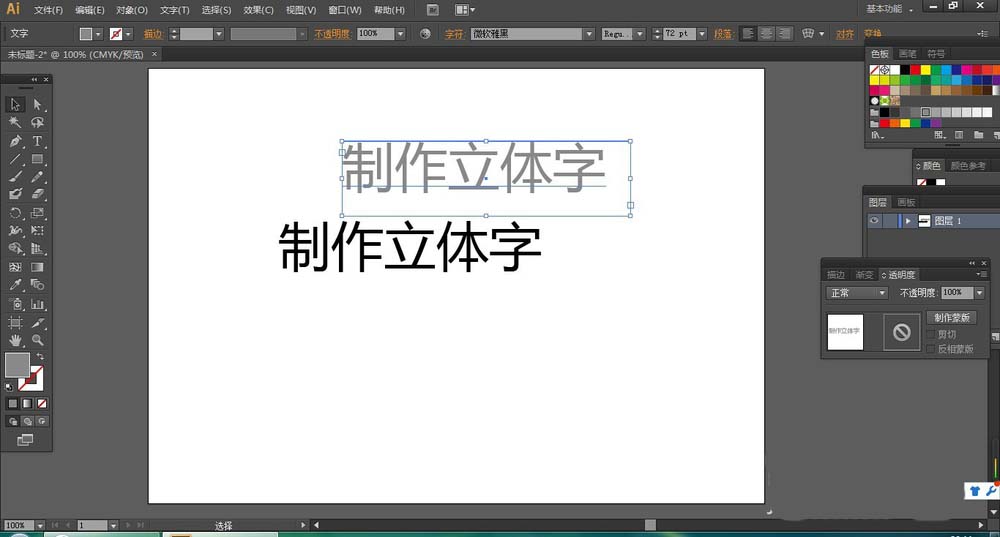Open the 正常 blend mode dropdown

[x=857, y=293]
